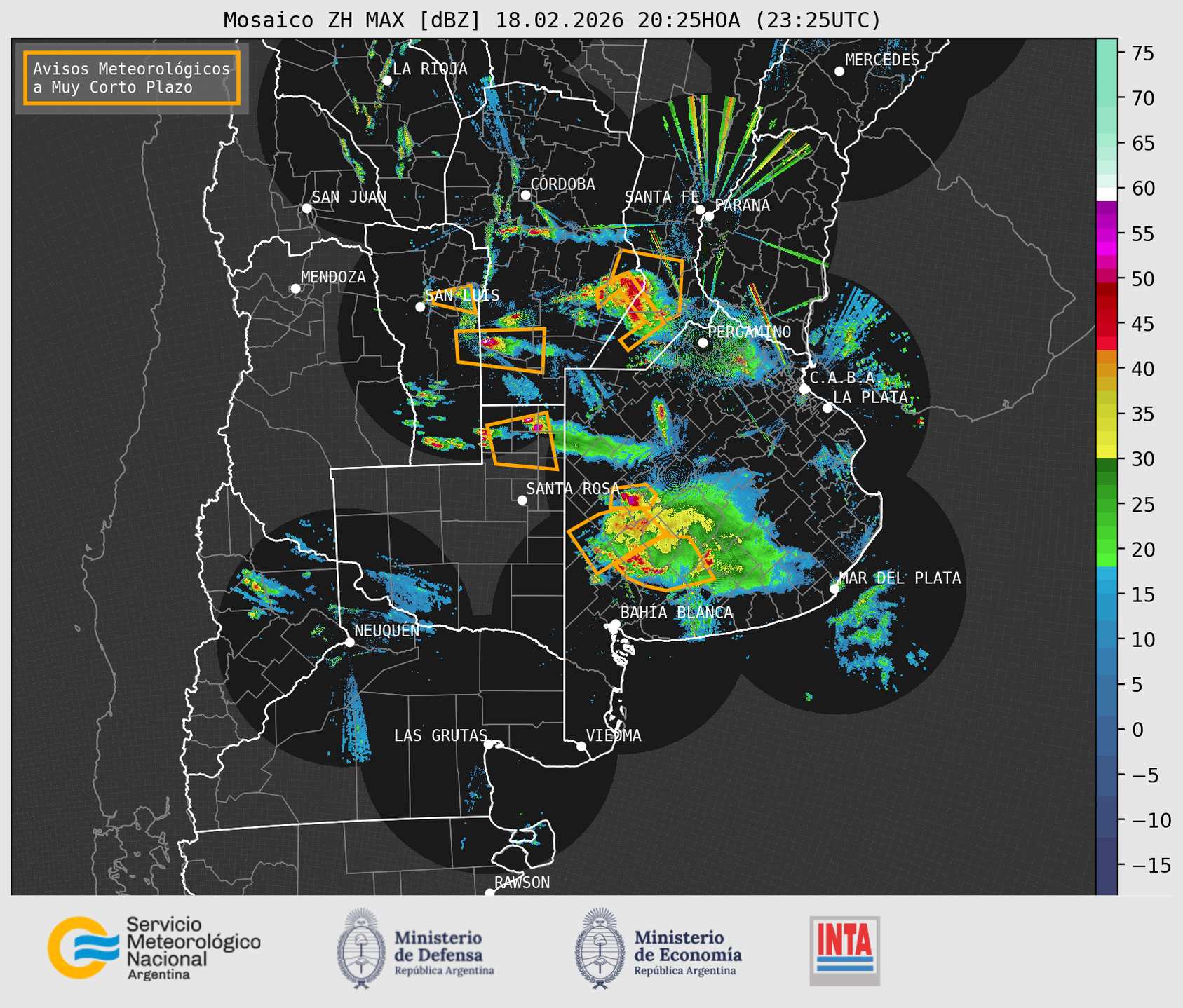This screenshot has height=1008, width=1183.
Task: Click the Ministerio de Defensa crest
Action: [x=361, y=948]
